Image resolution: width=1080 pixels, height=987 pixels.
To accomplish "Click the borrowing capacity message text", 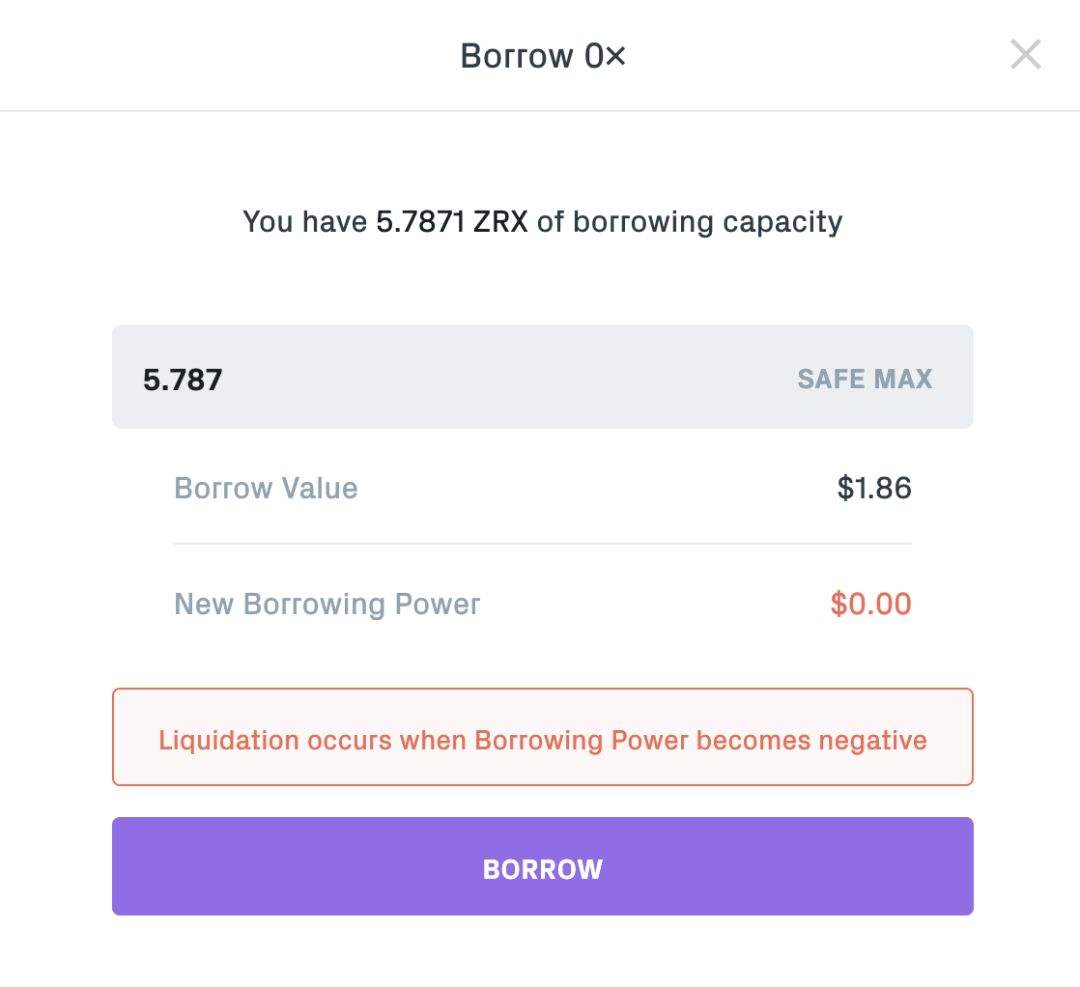I will [542, 221].
